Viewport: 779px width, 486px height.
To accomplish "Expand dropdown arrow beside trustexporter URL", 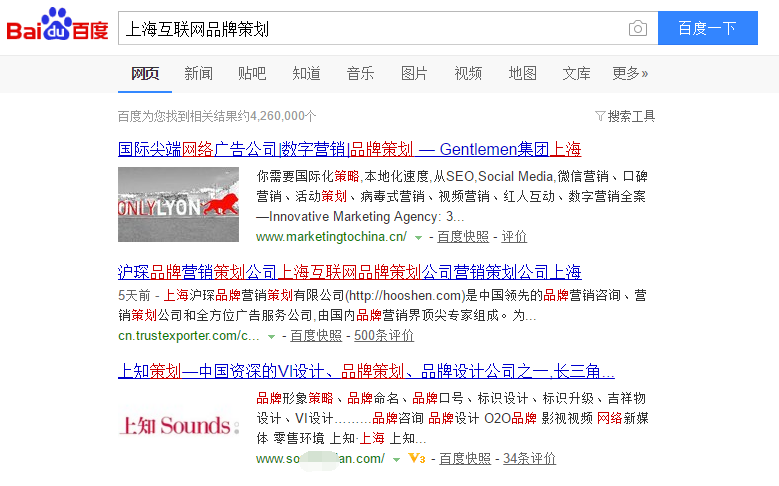I will point(271,337).
